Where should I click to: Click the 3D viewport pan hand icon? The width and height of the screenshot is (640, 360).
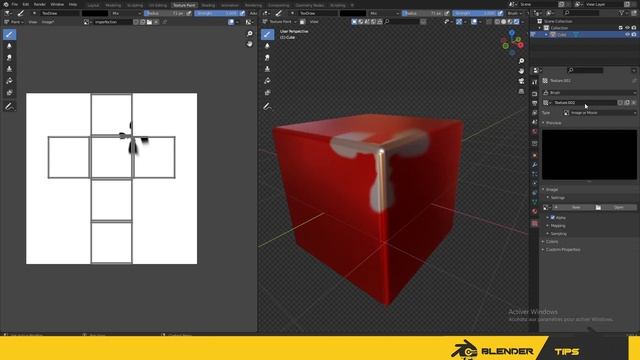(521, 71)
